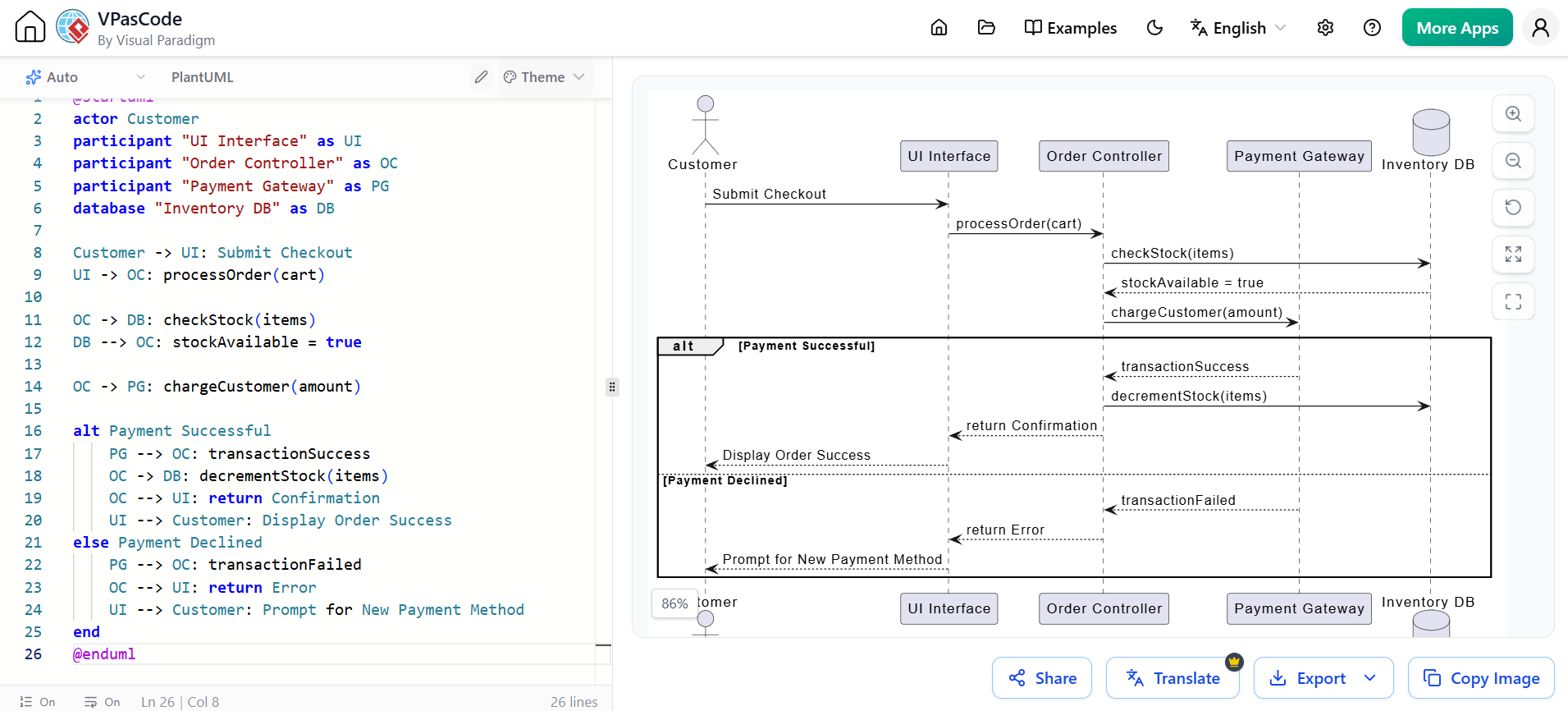Click the Share button
The height and width of the screenshot is (711, 1568).
pyautogui.click(x=1042, y=678)
